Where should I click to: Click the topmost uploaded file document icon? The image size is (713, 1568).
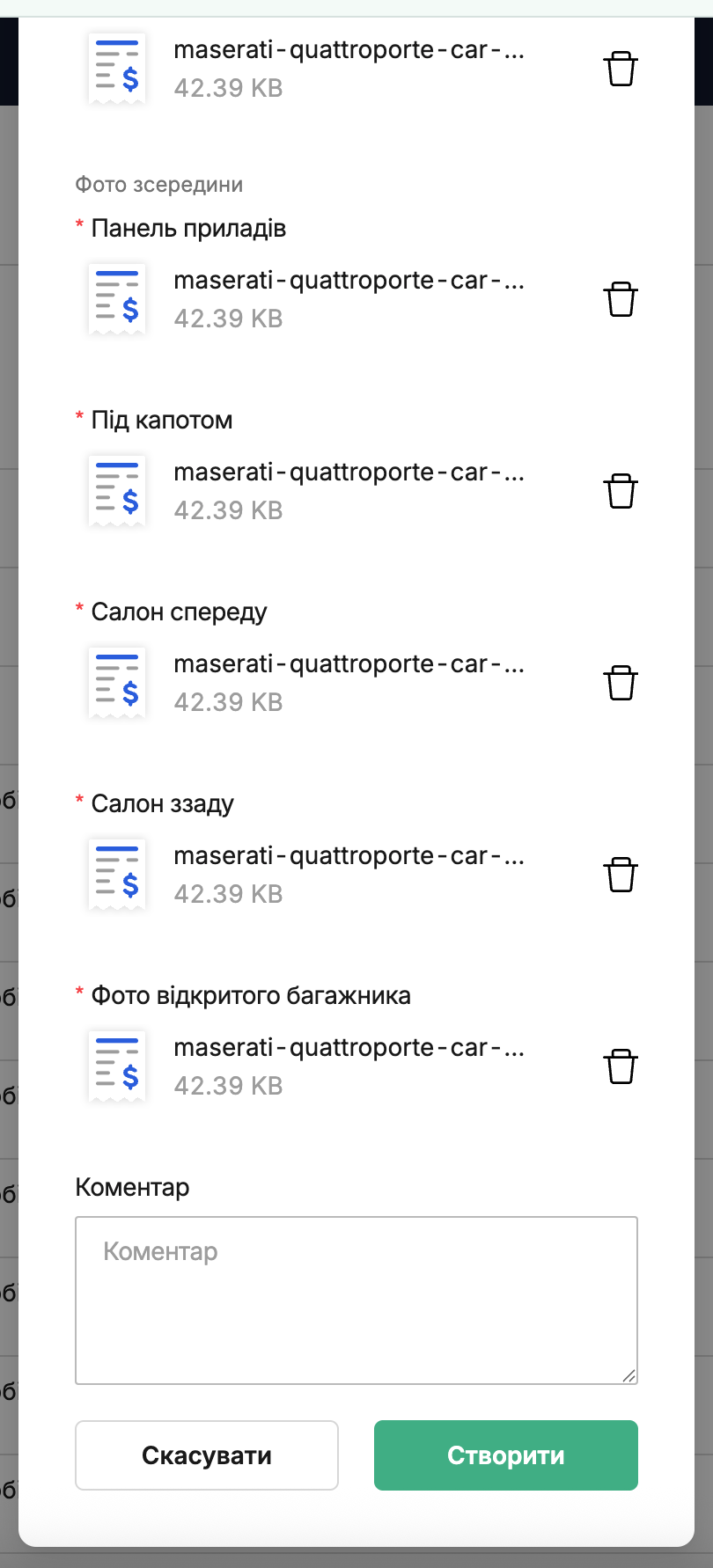117,69
